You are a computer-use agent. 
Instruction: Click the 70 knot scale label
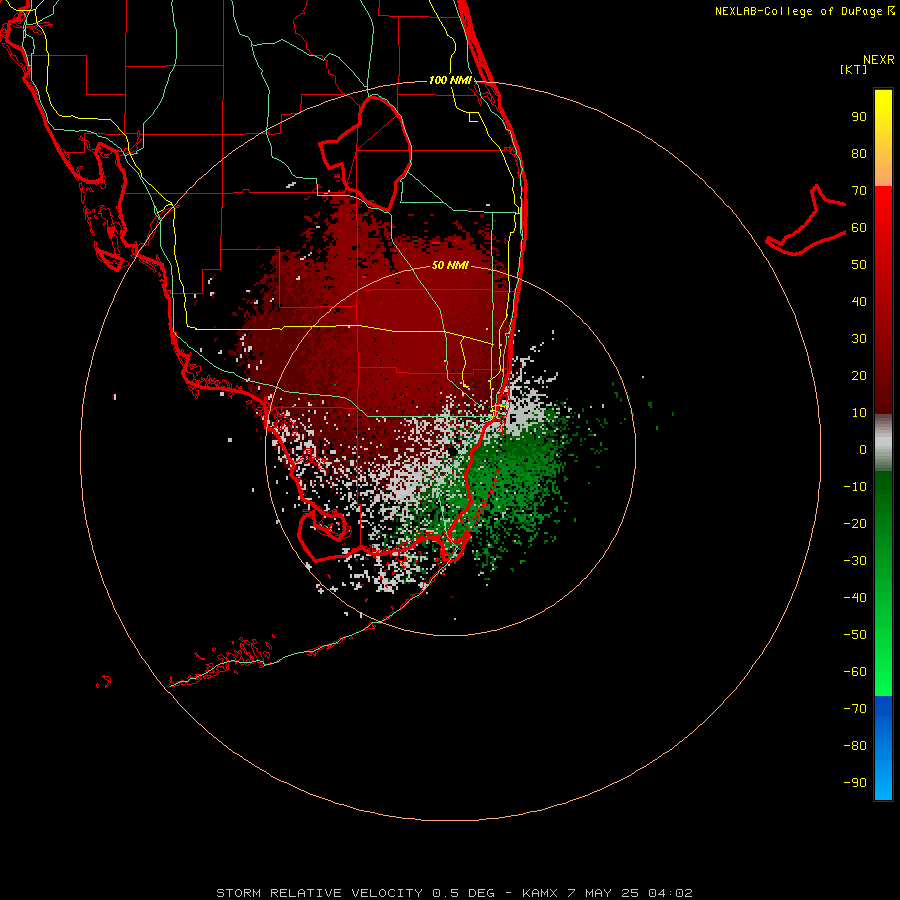[859, 191]
